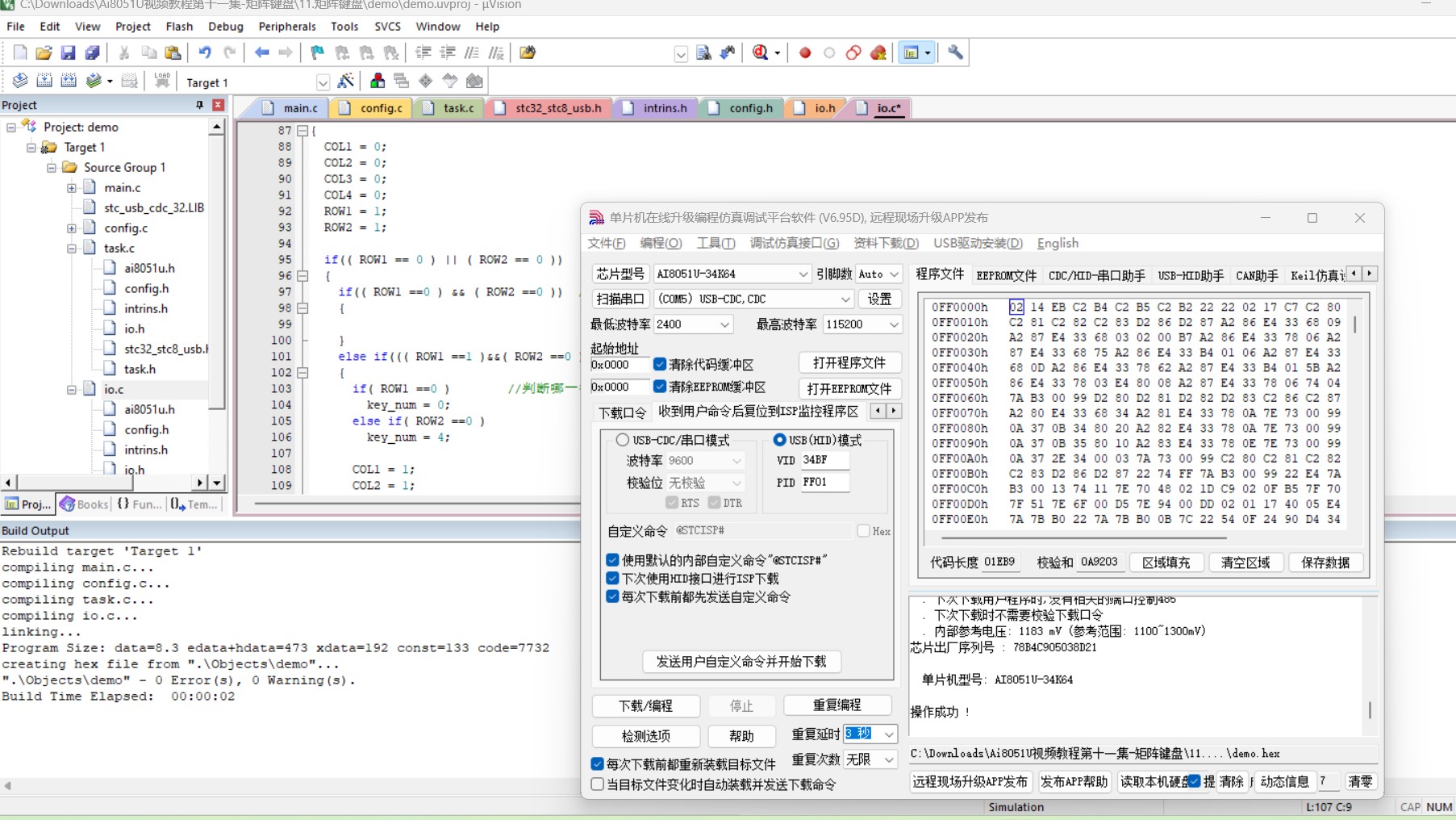Click the save data (保存数据) button

pyautogui.click(x=1325, y=563)
